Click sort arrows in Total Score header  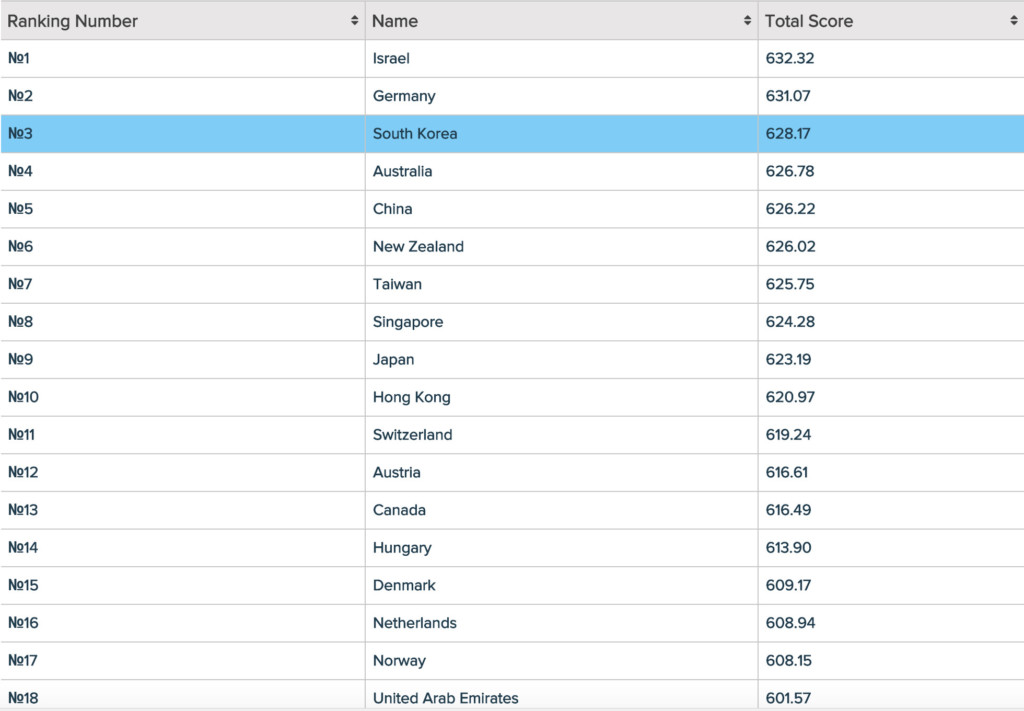(1014, 21)
